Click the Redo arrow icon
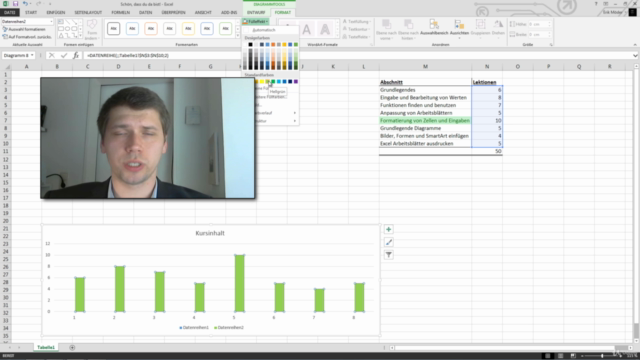The height and width of the screenshot is (360, 640). click(x=38, y=4)
